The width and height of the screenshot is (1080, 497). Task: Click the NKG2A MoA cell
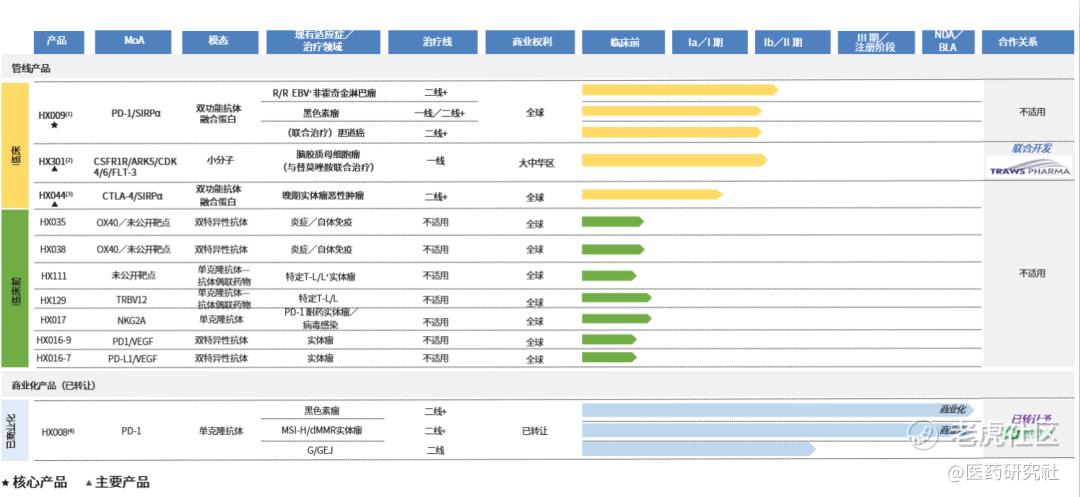pyautogui.click(x=132, y=320)
